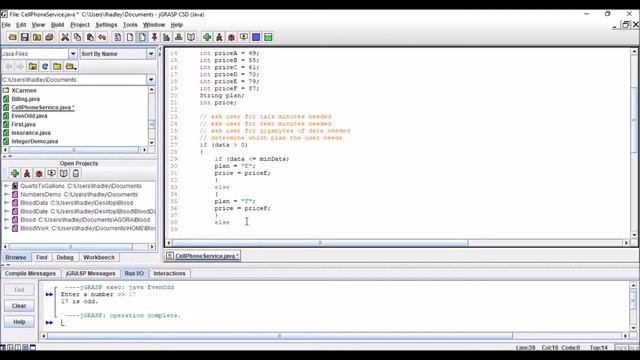Select Insurance.java in file list
This screenshot has width=640, height=360.
click(31, 133)
